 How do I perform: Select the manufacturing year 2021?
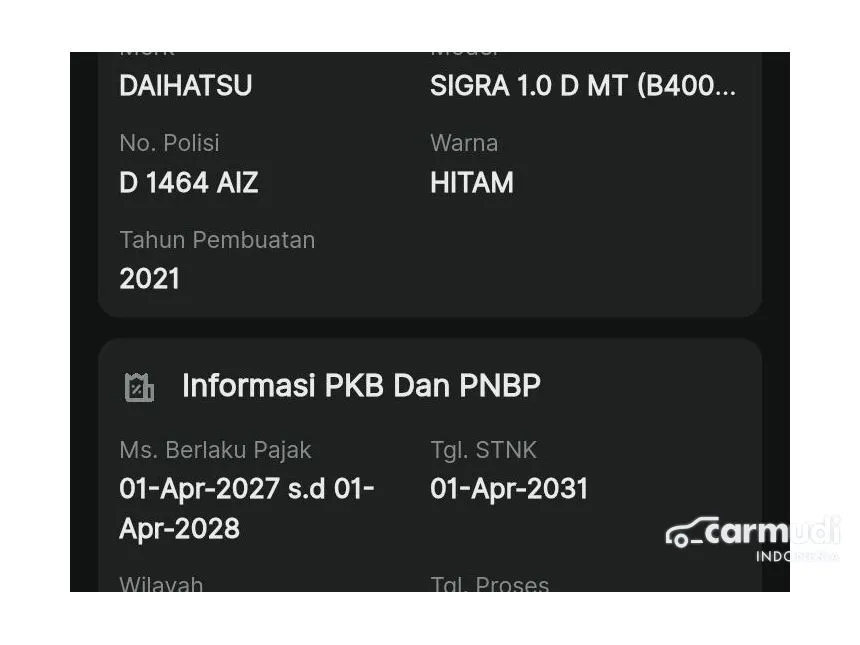click(x=150, y=279)
